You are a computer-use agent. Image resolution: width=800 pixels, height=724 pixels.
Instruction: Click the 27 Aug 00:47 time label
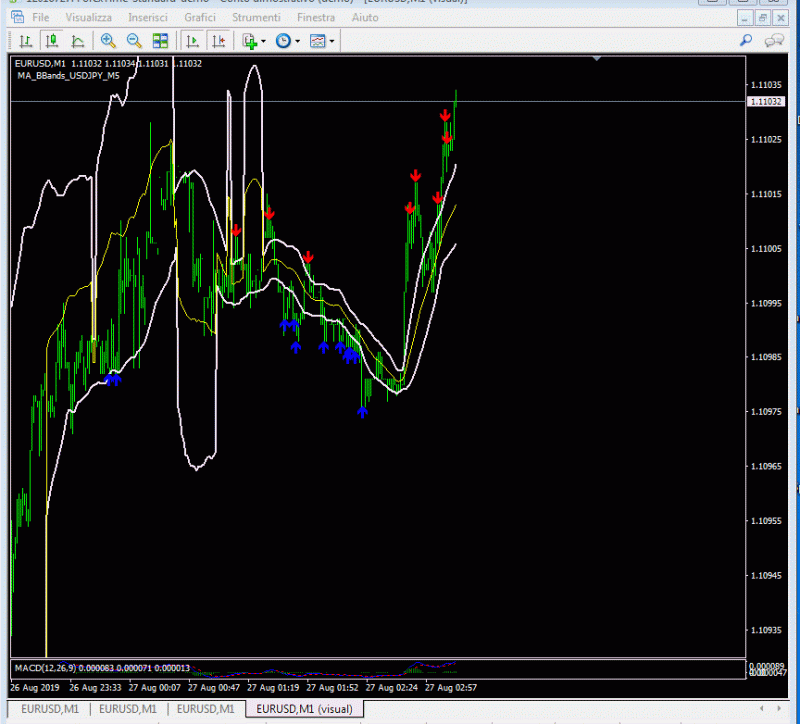pos(214,687)
